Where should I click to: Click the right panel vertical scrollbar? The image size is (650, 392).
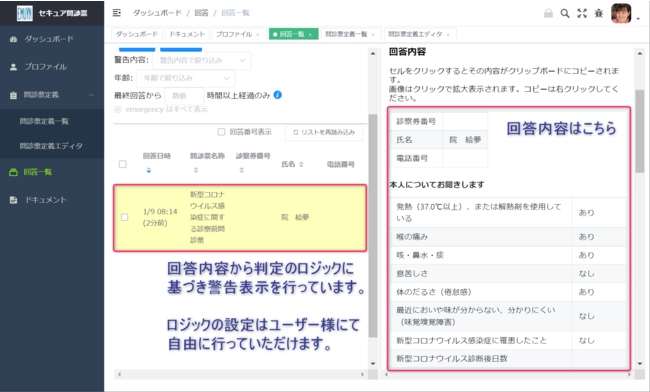(x=640, y=131)
